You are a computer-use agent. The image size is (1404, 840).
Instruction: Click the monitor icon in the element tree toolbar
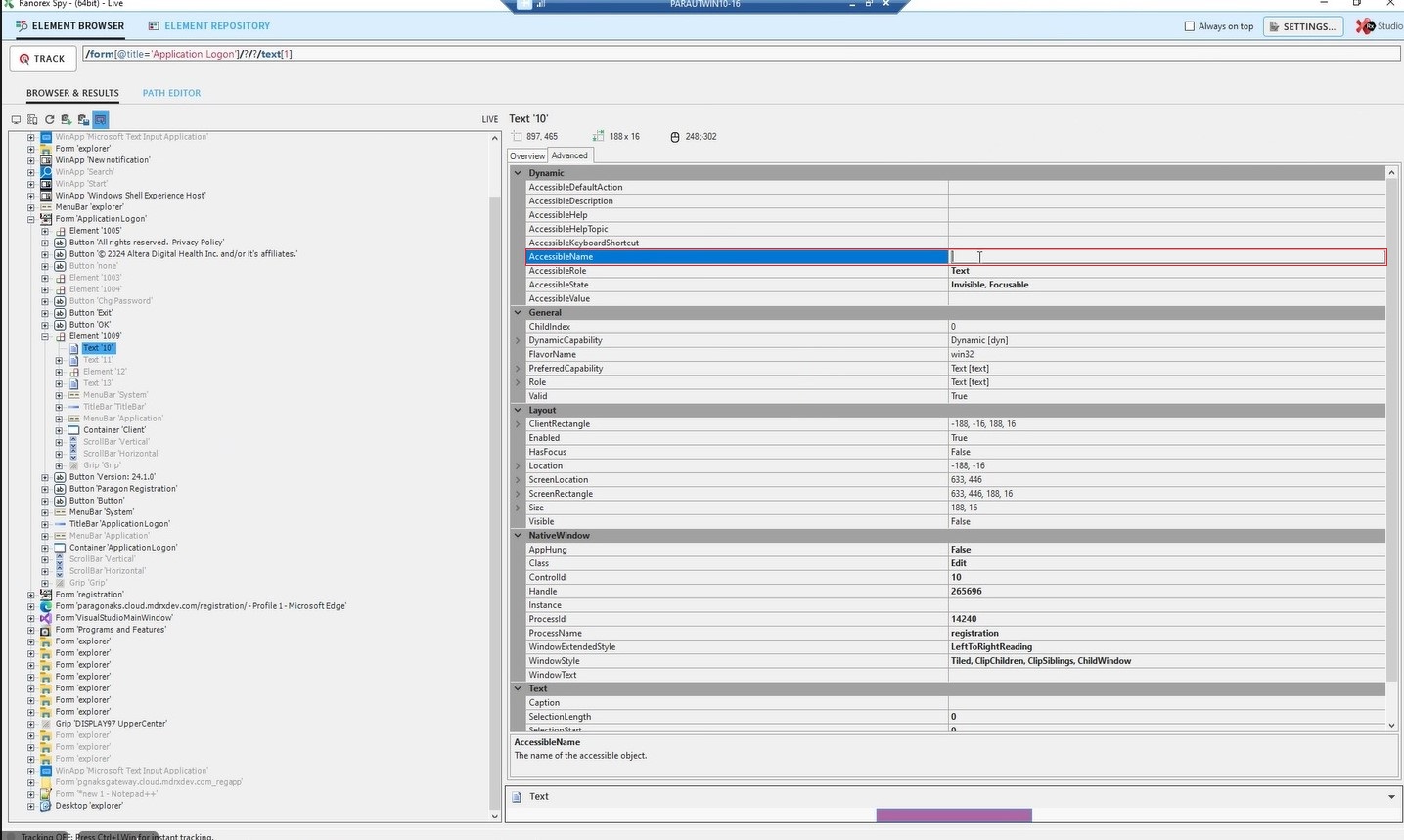(x=16, y=119)
